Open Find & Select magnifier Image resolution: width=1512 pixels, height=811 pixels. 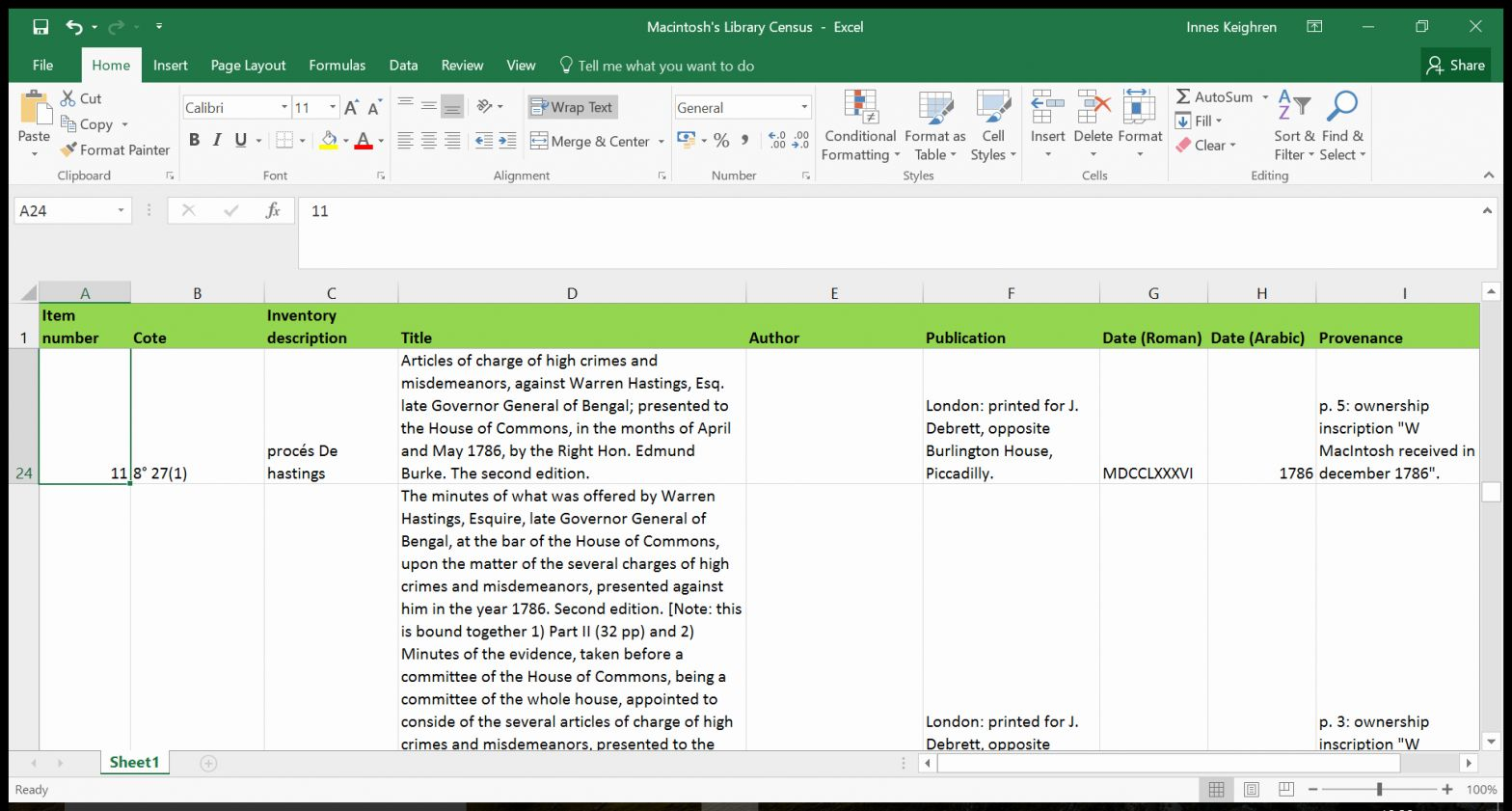click(1341, 106)
